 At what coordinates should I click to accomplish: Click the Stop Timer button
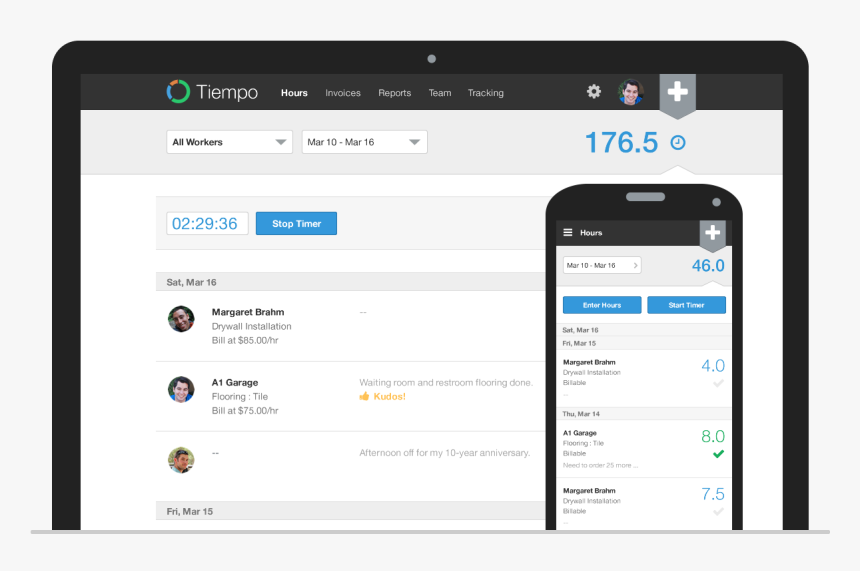tap(296, 223)
